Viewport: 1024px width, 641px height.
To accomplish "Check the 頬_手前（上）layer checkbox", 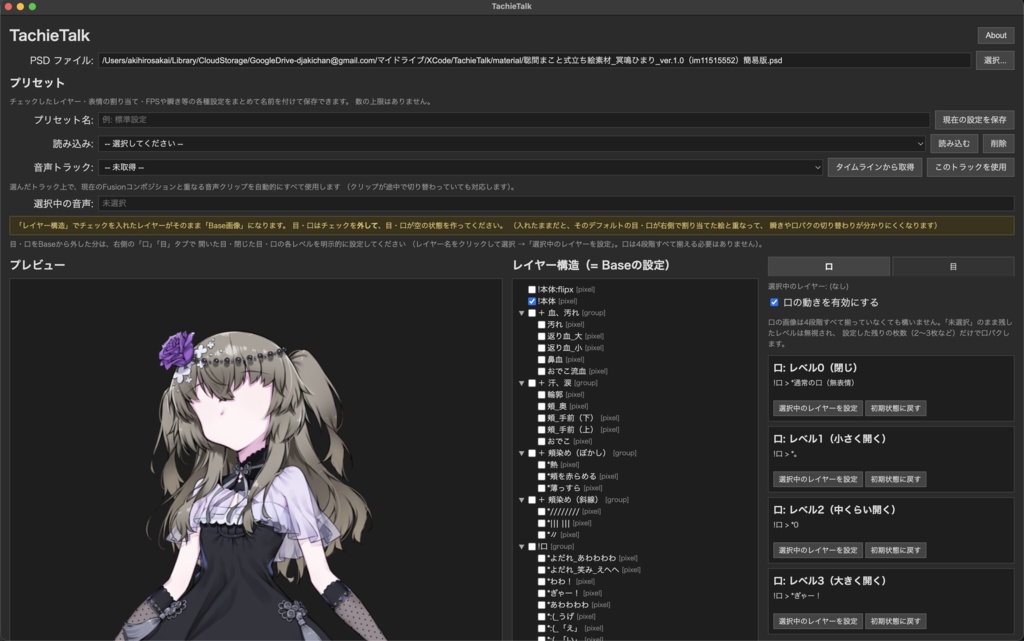I will click(541, 430).
